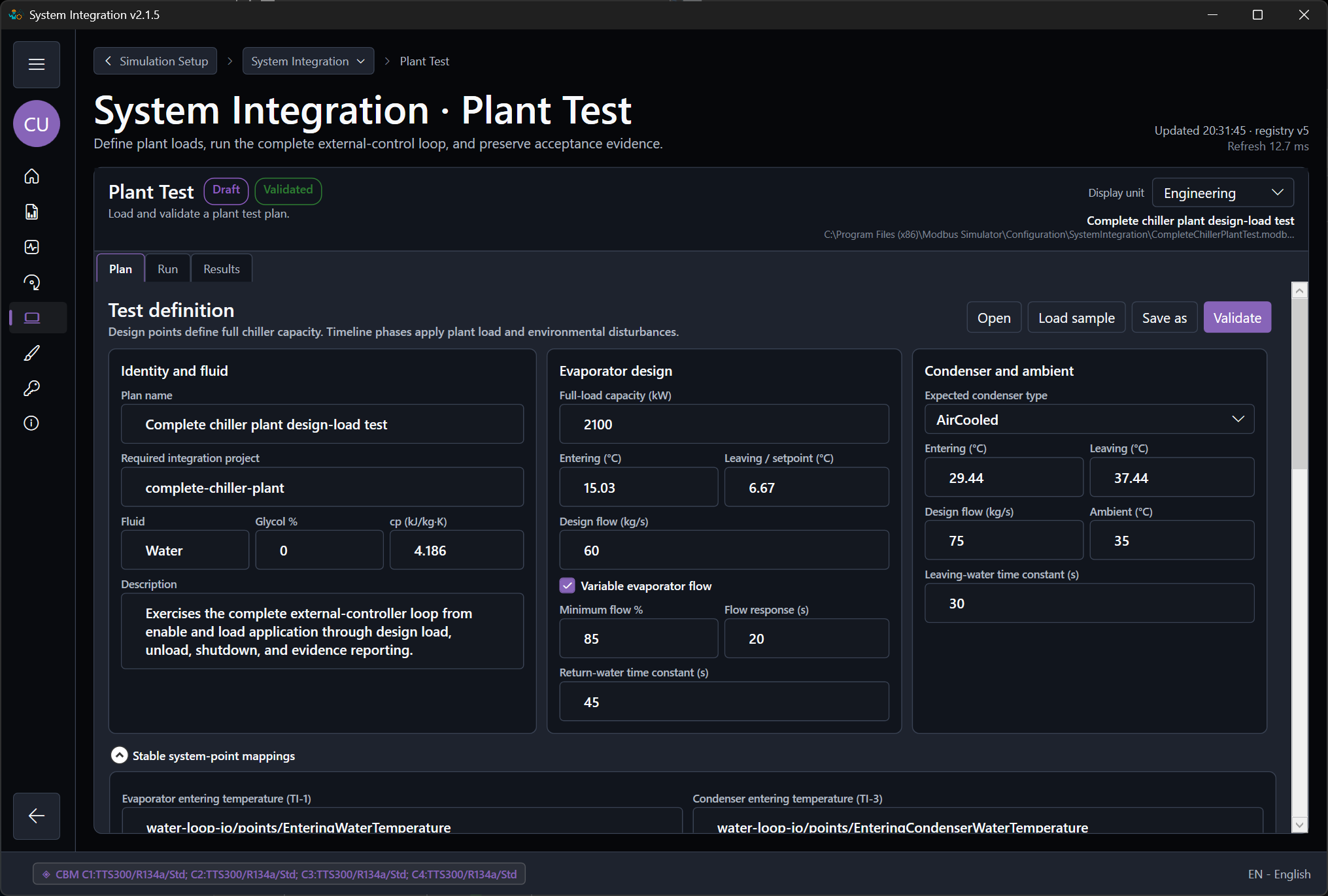Open the hamburger navigation menu

pyautogui.click(x=37, y=65)
